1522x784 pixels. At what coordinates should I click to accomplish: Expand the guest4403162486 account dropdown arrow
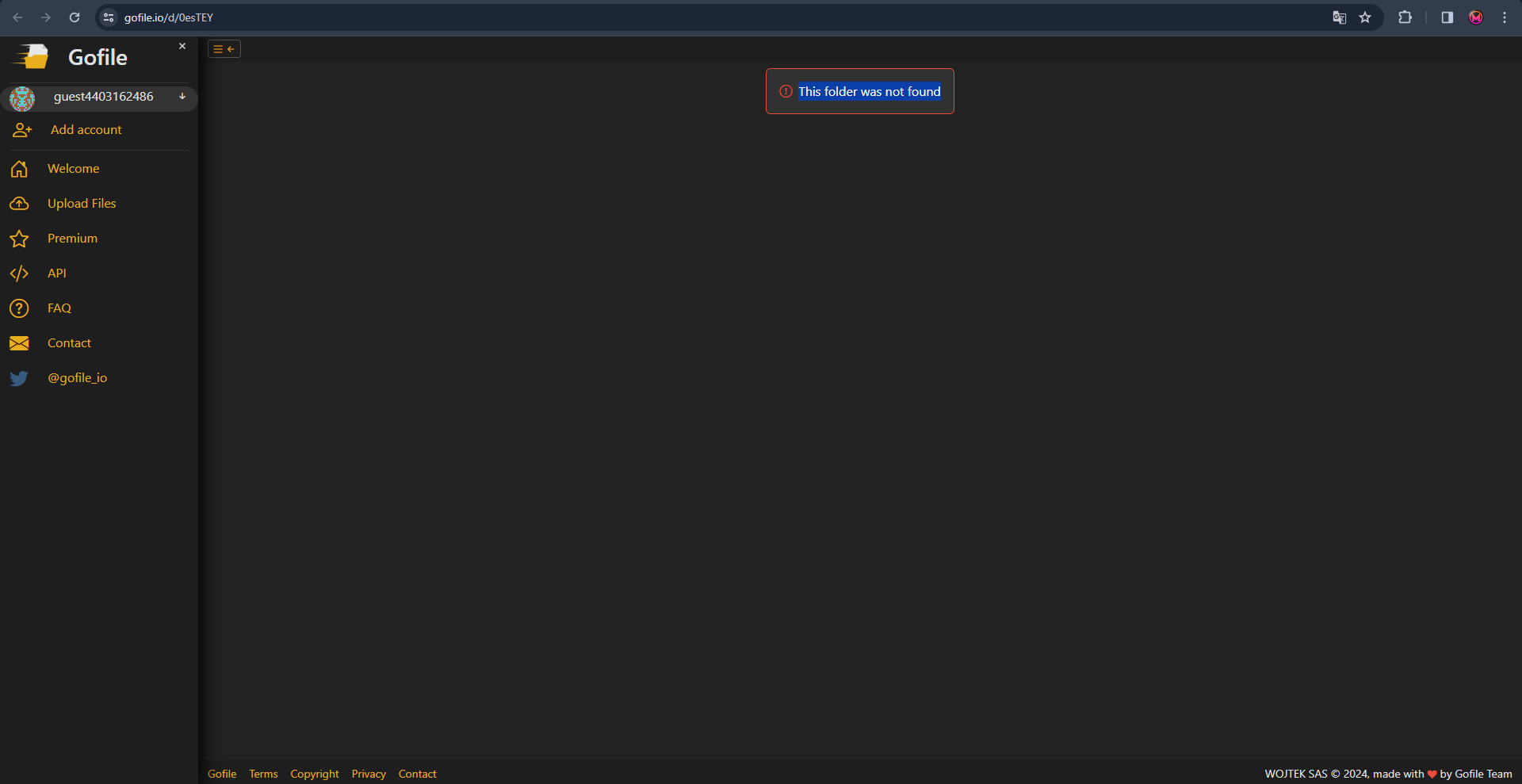[x=182, y=96]
